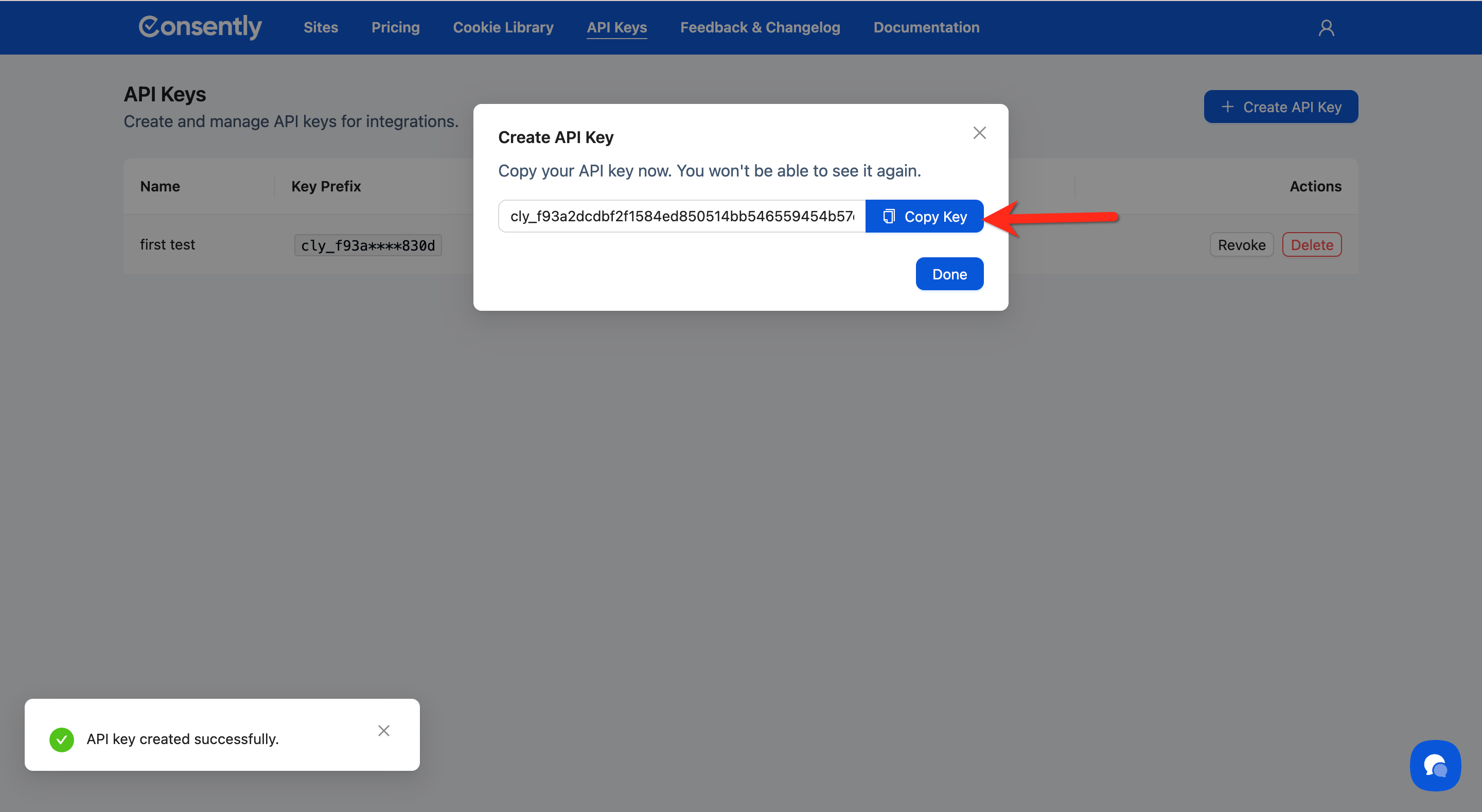Image resolution: width=1482 pixels, height=812 pixels.
Task: Open the Documentation link
Action: click(x=926, y=28)
